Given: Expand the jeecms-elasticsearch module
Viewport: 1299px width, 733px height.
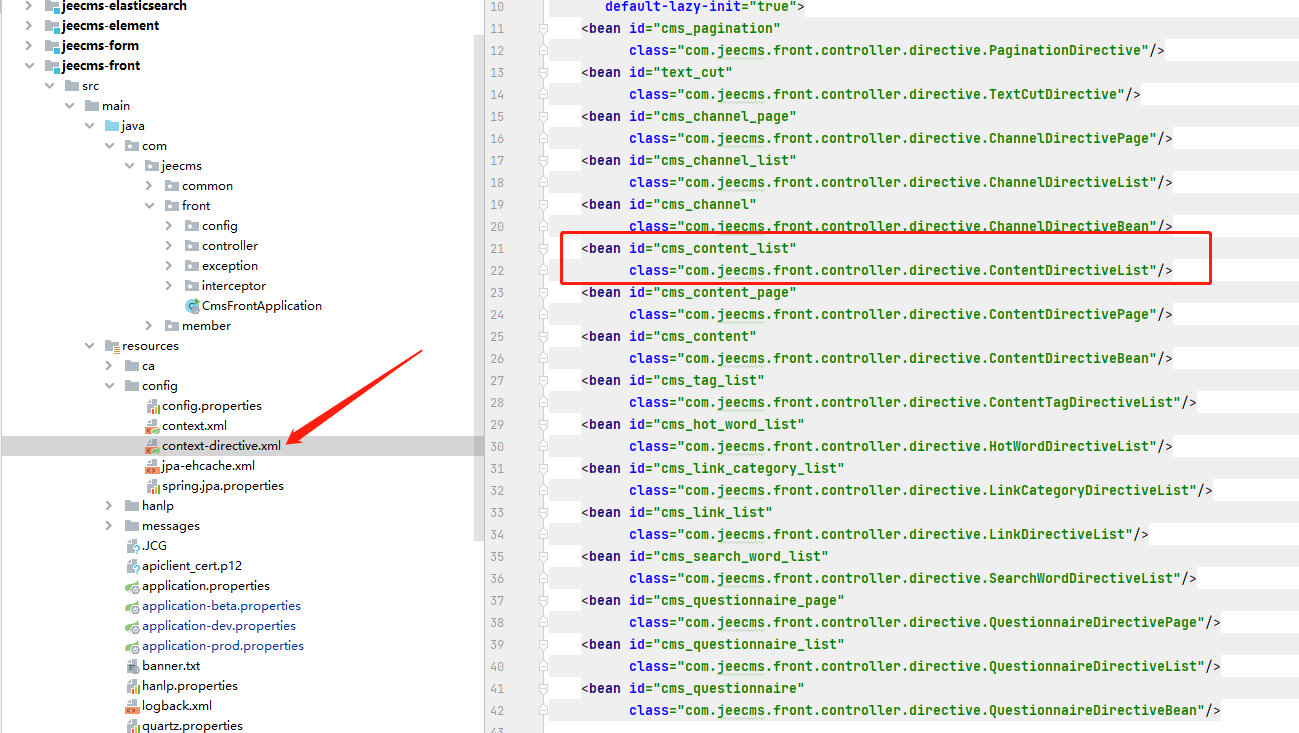Looking at the screenshot, I should click(x=28, y=6).
